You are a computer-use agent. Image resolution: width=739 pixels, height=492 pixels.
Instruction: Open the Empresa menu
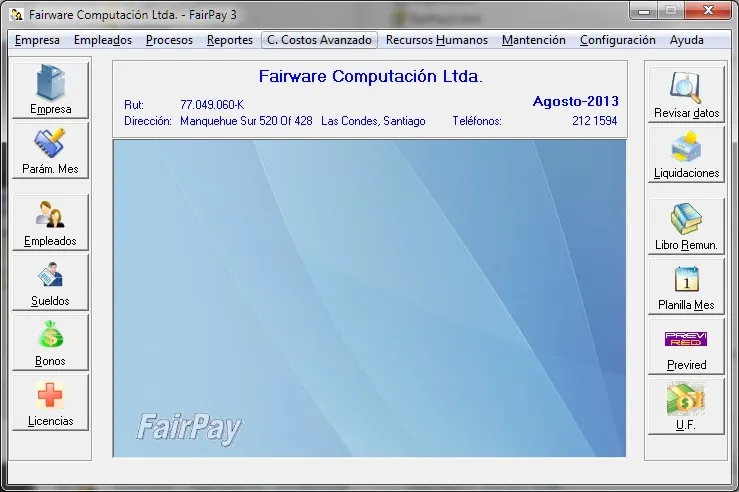point(37,40)
